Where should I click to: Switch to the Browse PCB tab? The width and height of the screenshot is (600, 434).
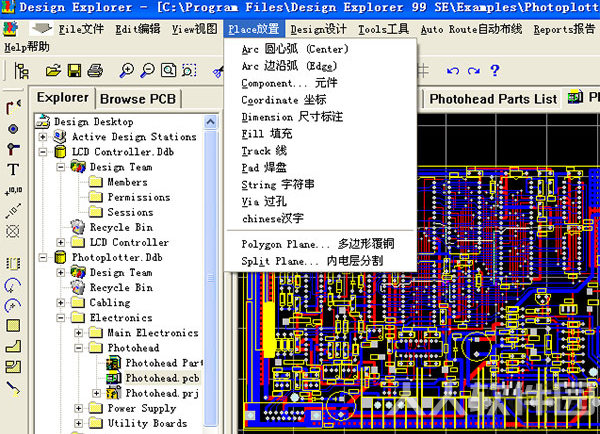(138, 99)
